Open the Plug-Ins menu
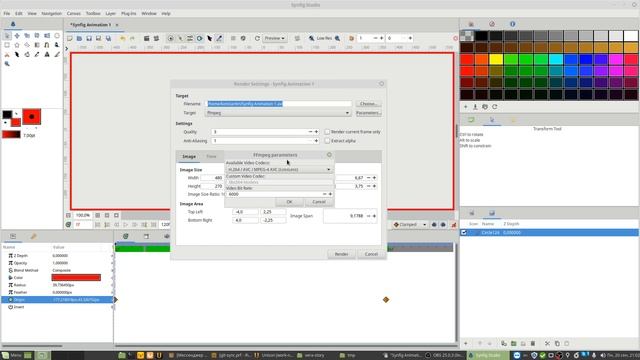 point(129,13)
